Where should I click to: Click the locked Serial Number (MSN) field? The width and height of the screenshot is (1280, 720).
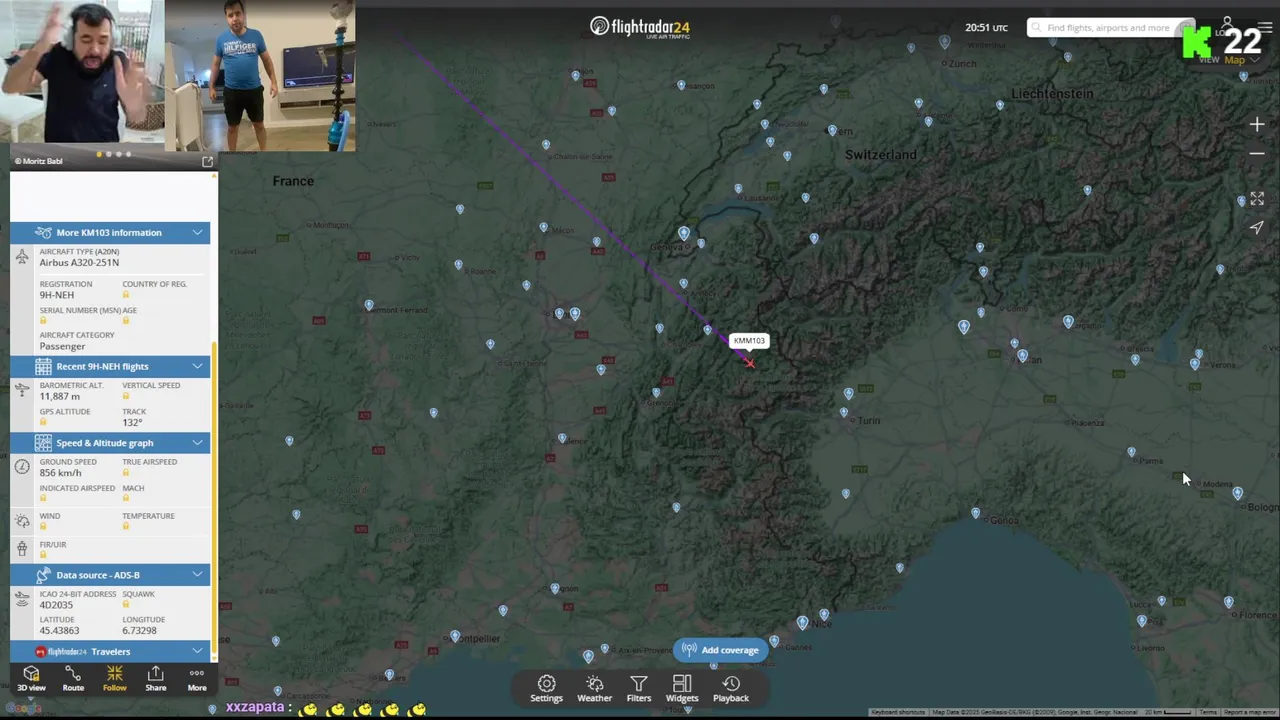pyautogui.click(x=79, y=315)
